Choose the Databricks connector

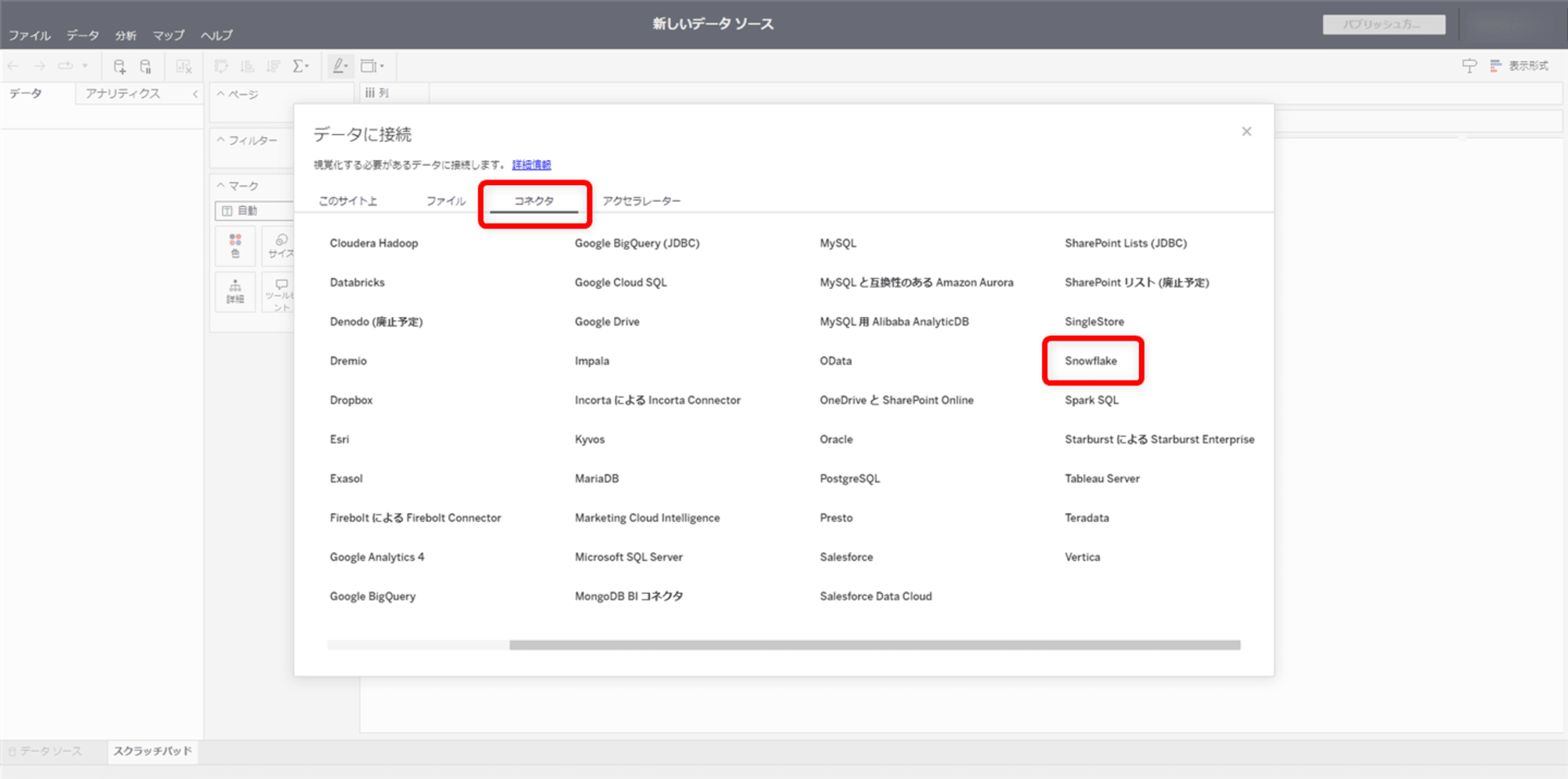[358, 282]
